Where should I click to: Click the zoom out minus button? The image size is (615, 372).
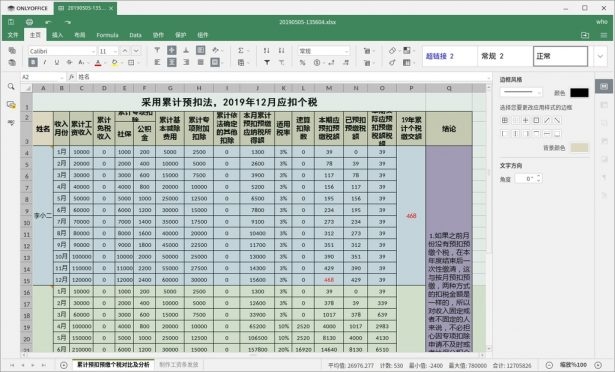(x=549, y=365)
